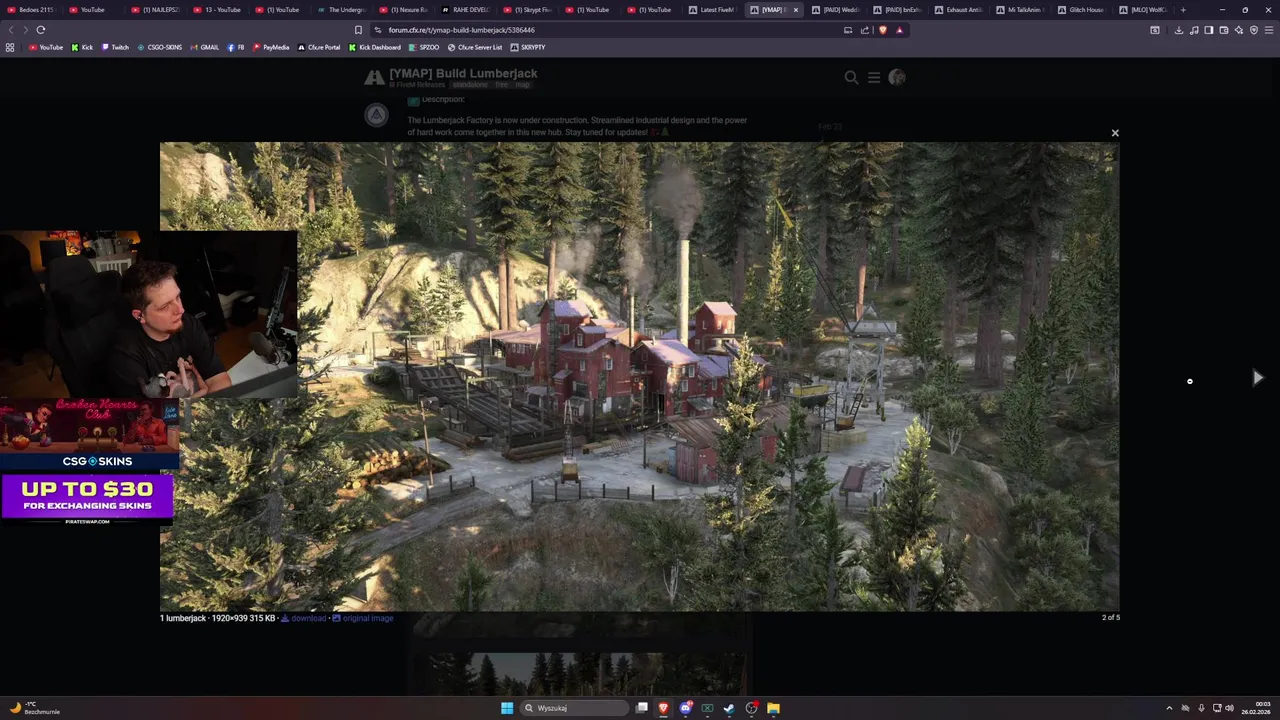1280x720 pixels.
Task: Open the site settings icon in address bar
Action: point(378,30)
